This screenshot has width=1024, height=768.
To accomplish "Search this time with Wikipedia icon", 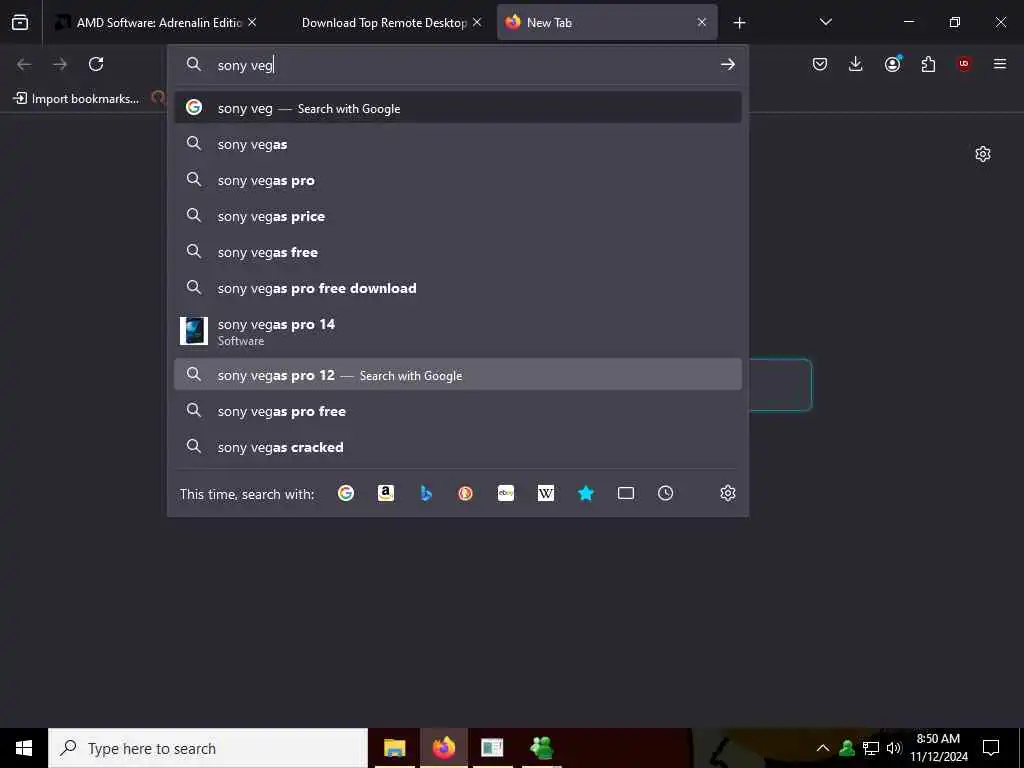I will [x=546, y=493].
